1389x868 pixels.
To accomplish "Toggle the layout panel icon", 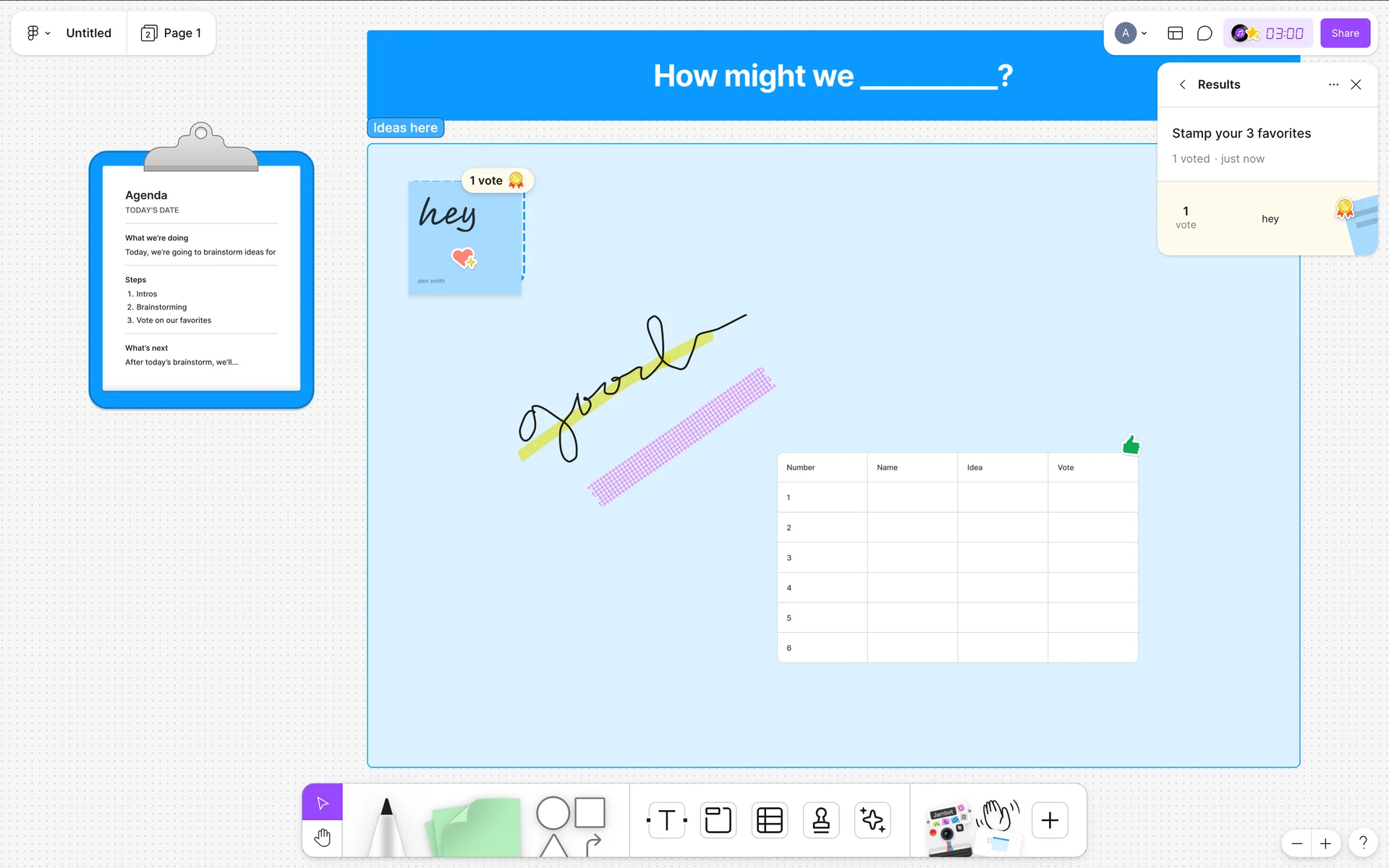I will pos(1175,33).
